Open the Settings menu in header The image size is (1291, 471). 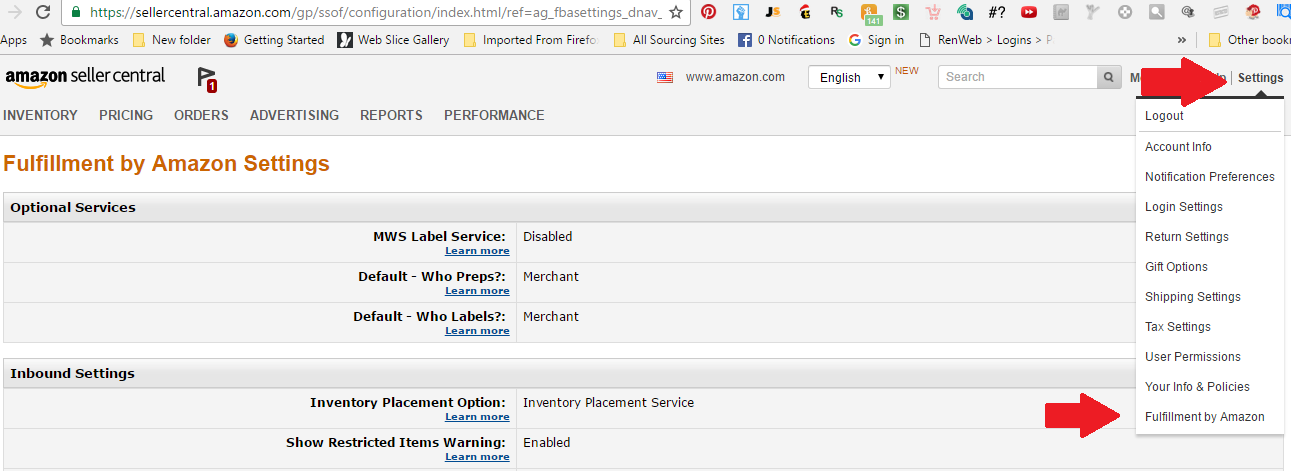[1260, 78]
